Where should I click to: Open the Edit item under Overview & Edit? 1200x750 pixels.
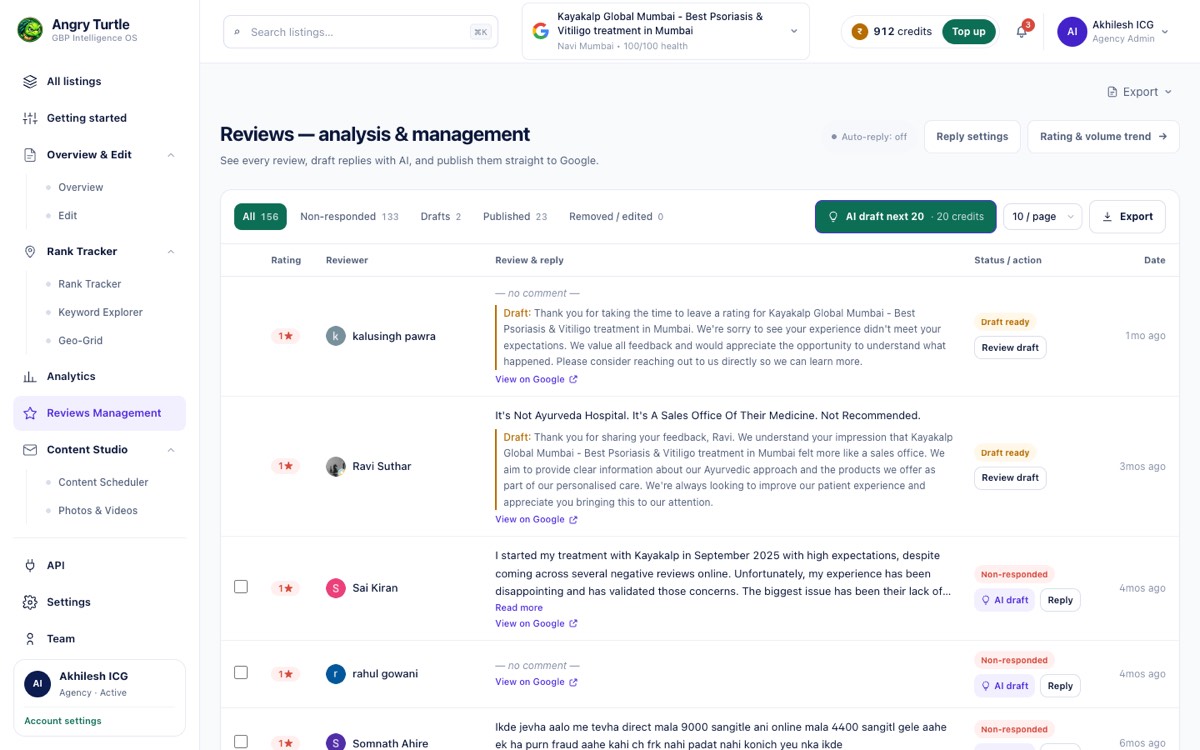point(67,216)
